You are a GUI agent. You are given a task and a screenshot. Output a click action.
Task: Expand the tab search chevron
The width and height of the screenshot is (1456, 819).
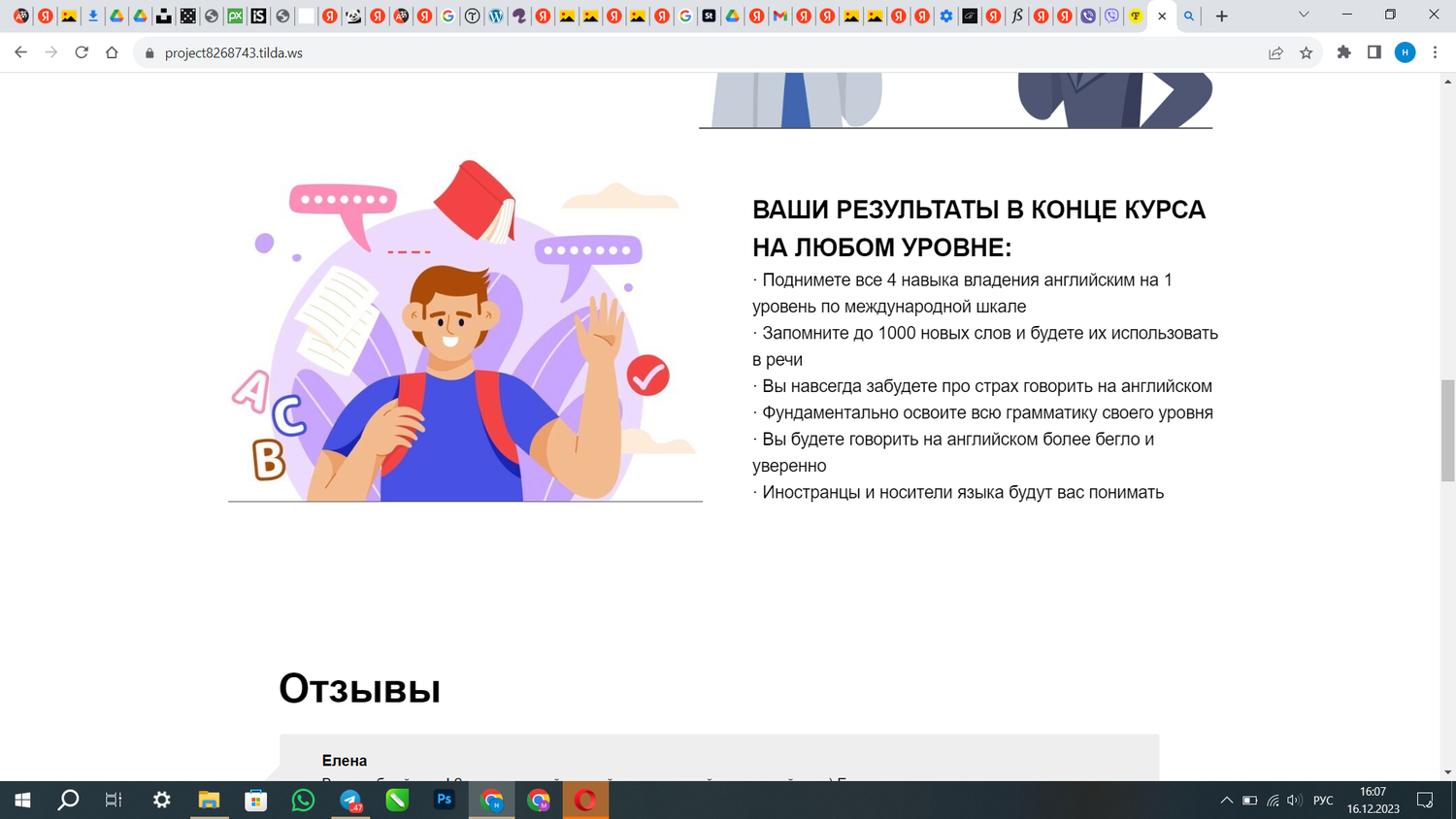[1304, 16]
